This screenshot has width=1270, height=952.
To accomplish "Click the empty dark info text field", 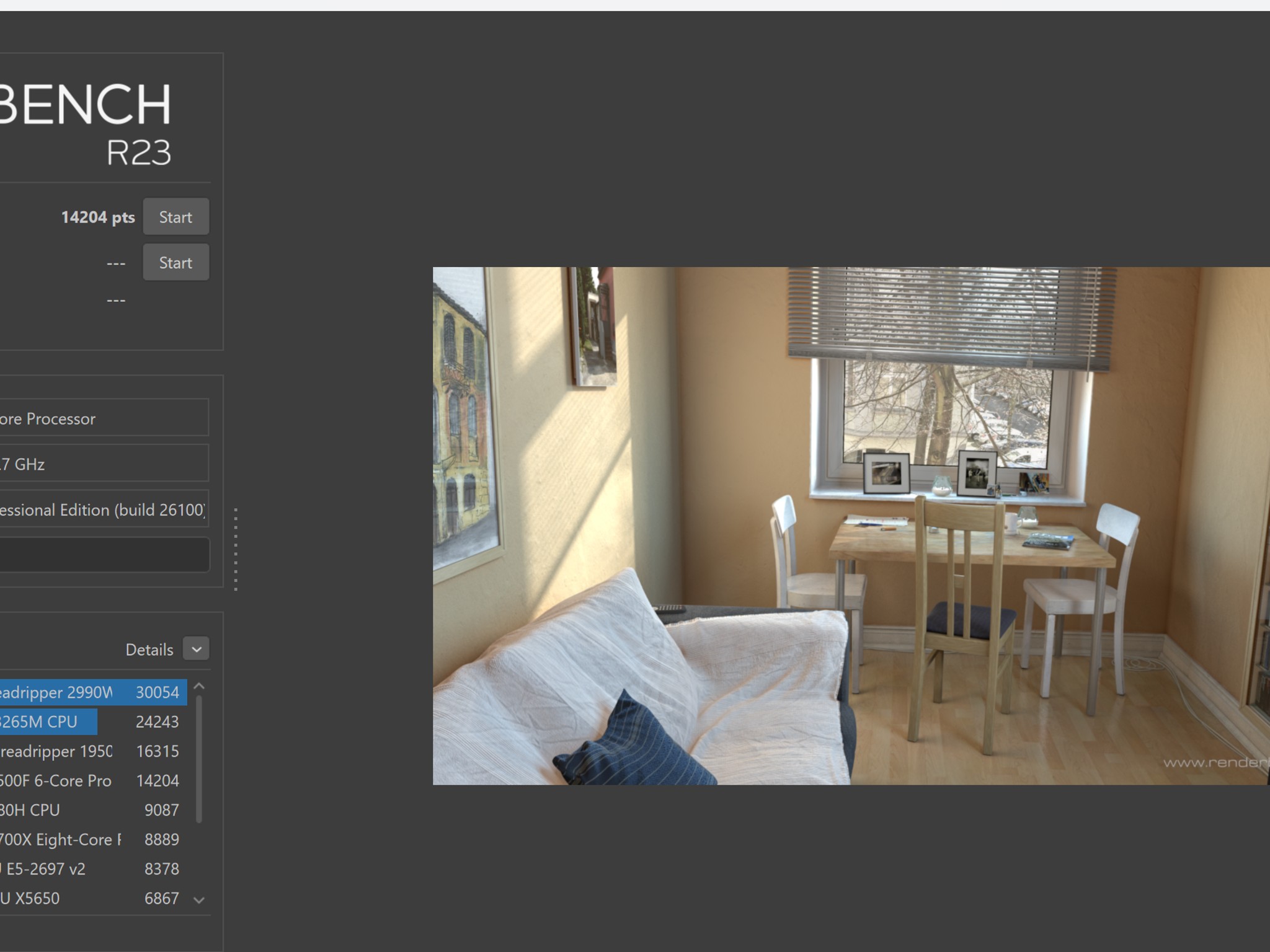I will click(104, 554).
